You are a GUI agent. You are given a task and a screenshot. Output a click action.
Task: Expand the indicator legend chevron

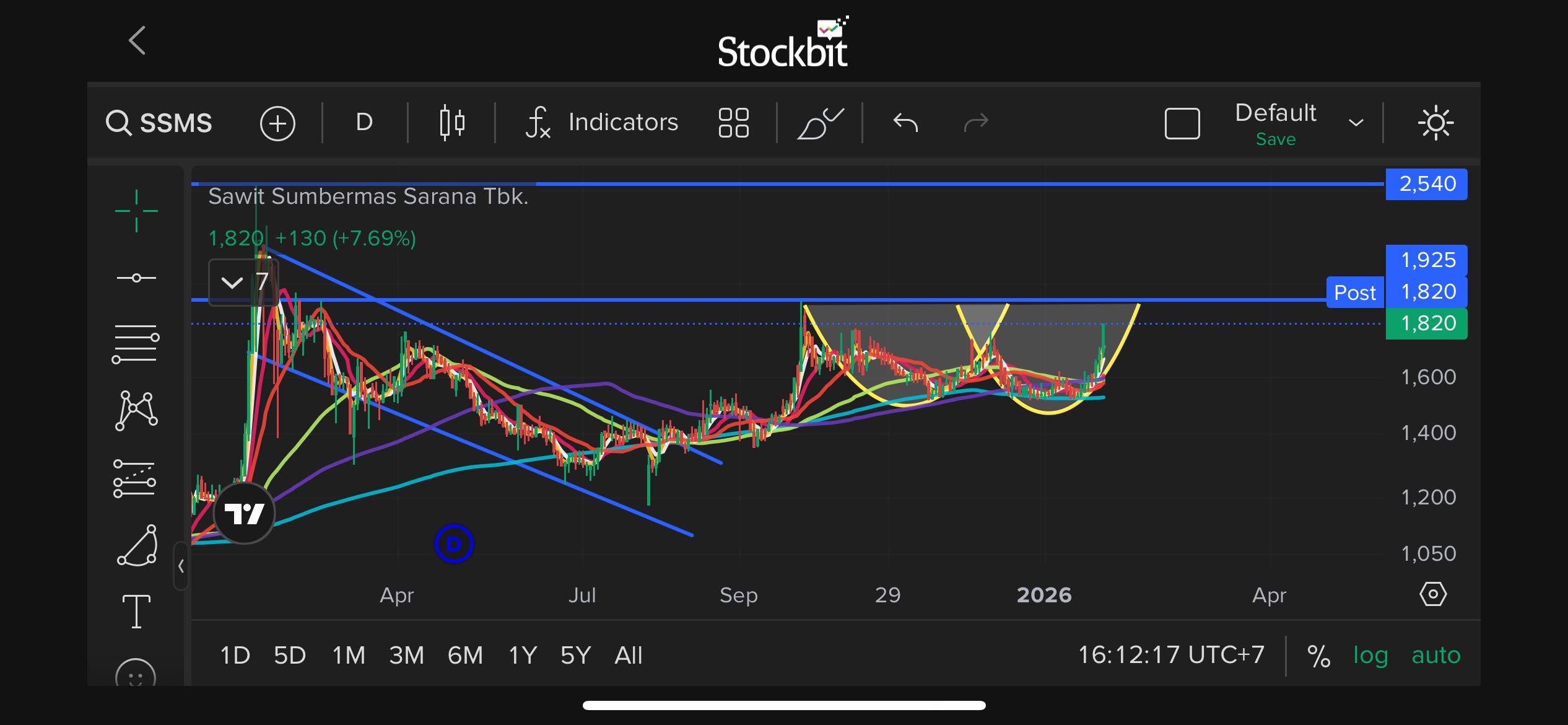(x=232, y=283)
